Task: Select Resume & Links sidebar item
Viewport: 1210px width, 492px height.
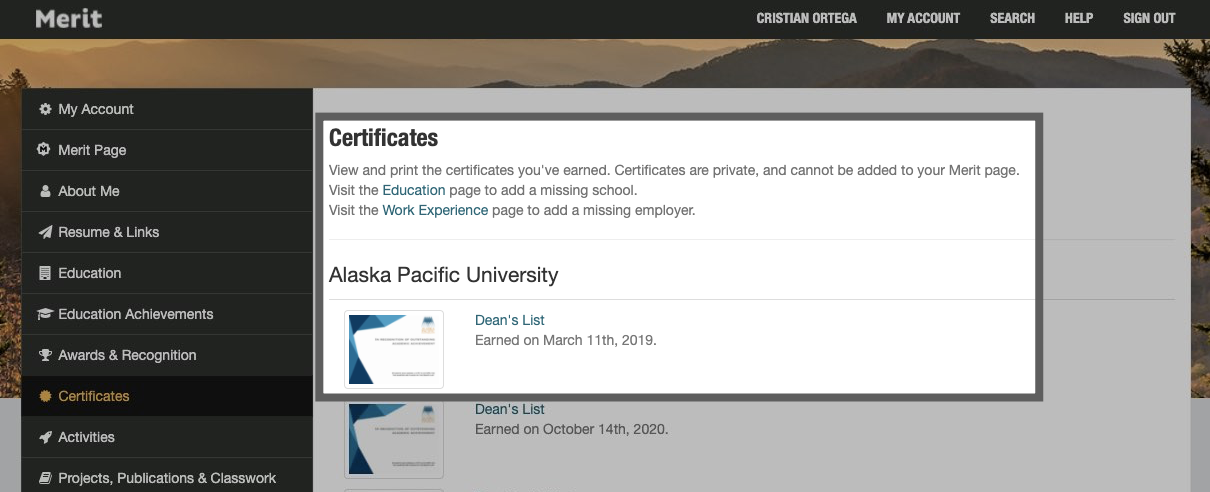Action: tap(167, 232)
